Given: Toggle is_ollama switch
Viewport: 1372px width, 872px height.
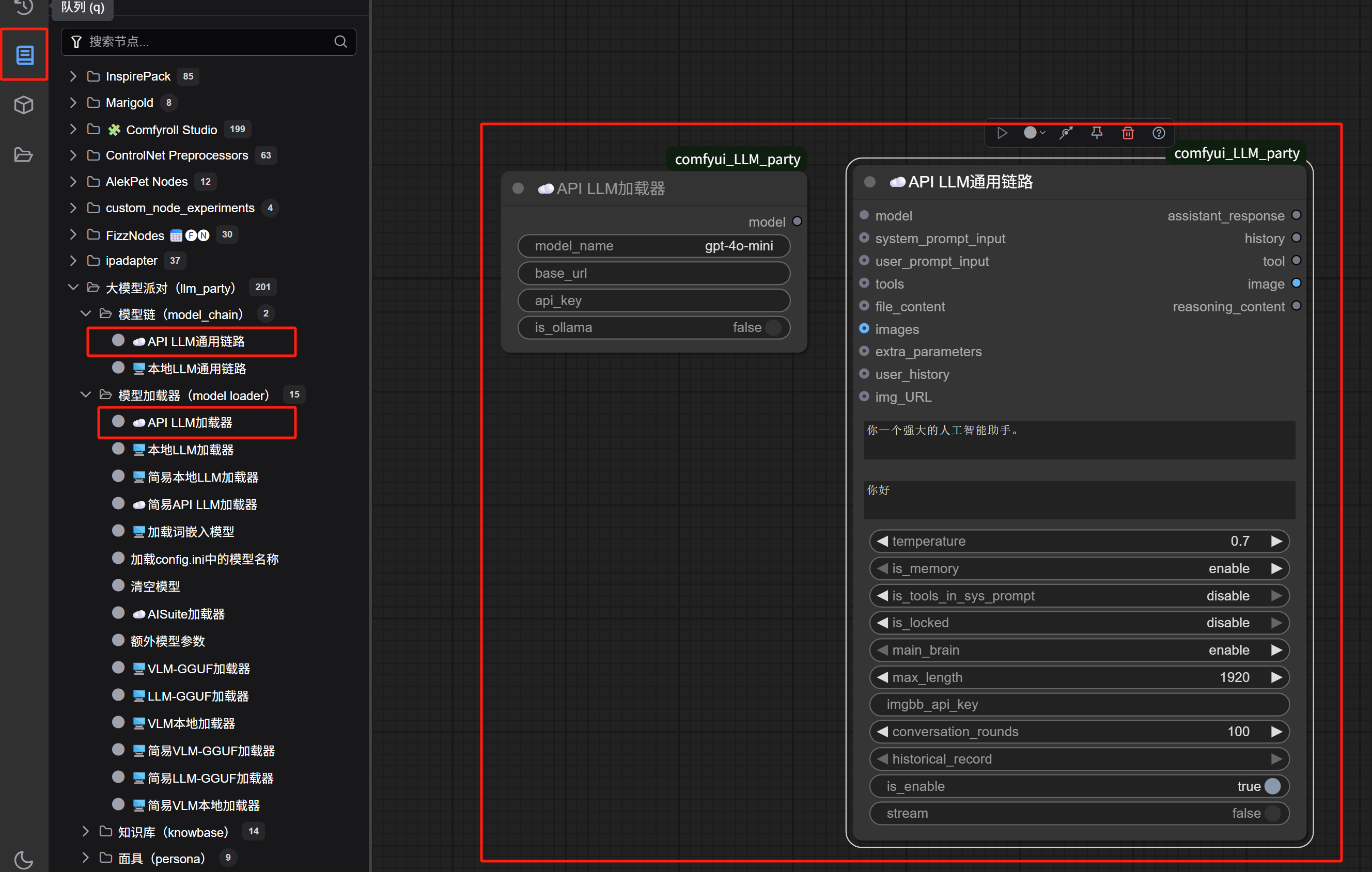Looking at the screenshot, I should point(773,327).
